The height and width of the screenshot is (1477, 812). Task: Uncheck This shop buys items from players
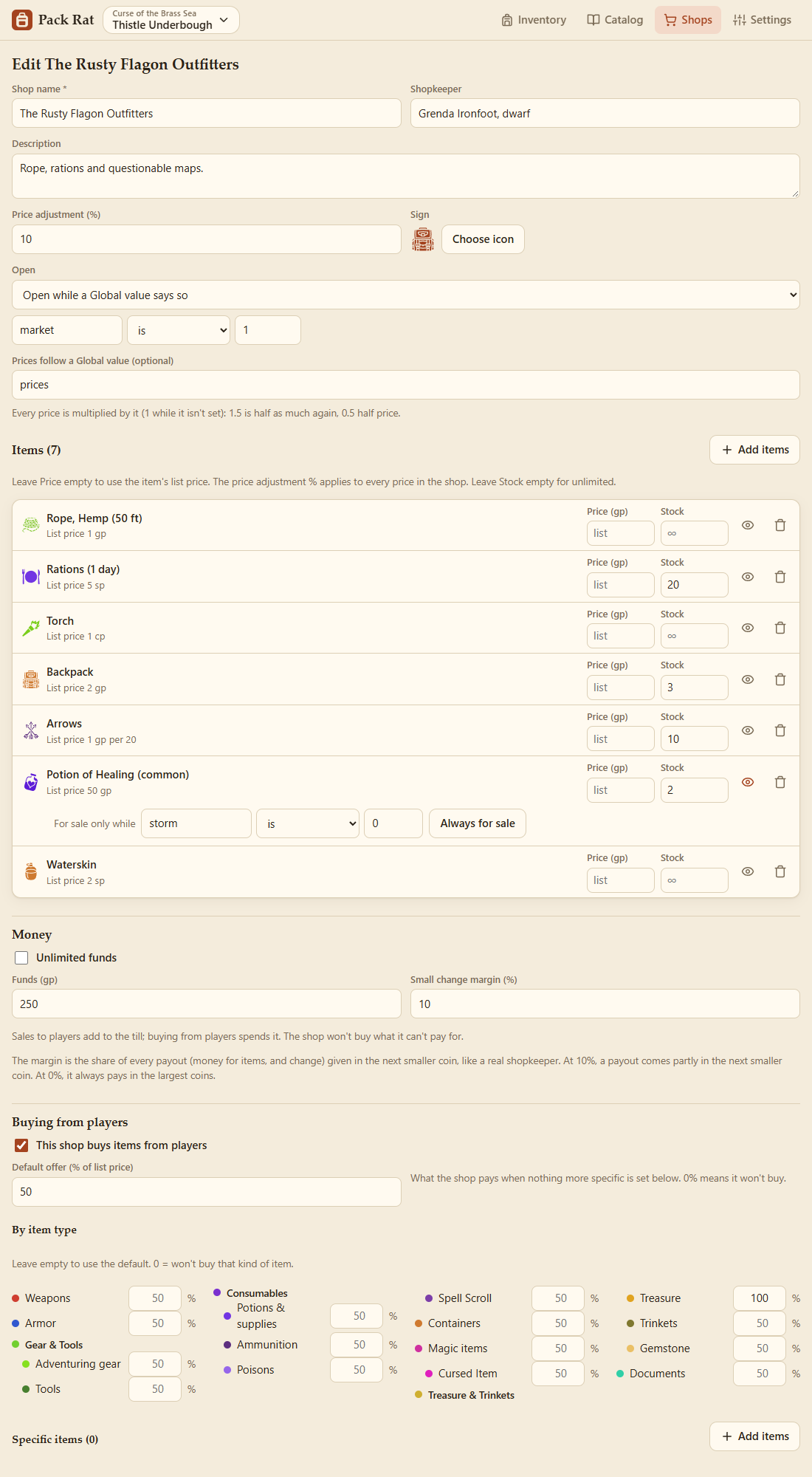coord(21,1145)
